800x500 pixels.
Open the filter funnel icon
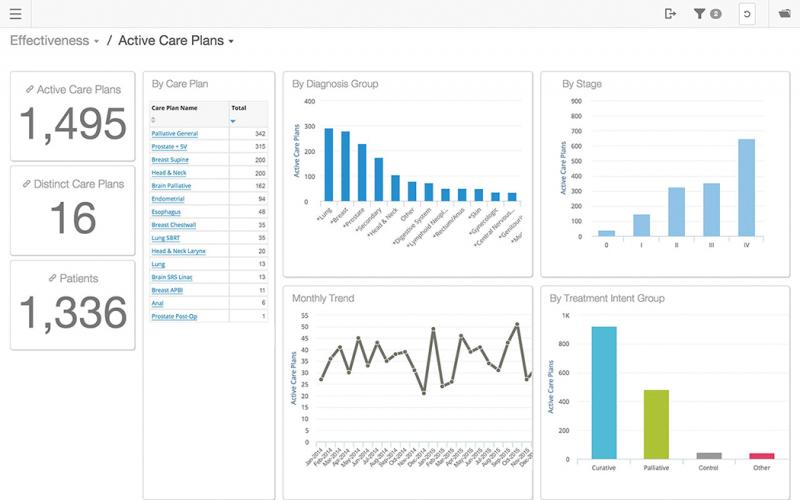[700, 14]
